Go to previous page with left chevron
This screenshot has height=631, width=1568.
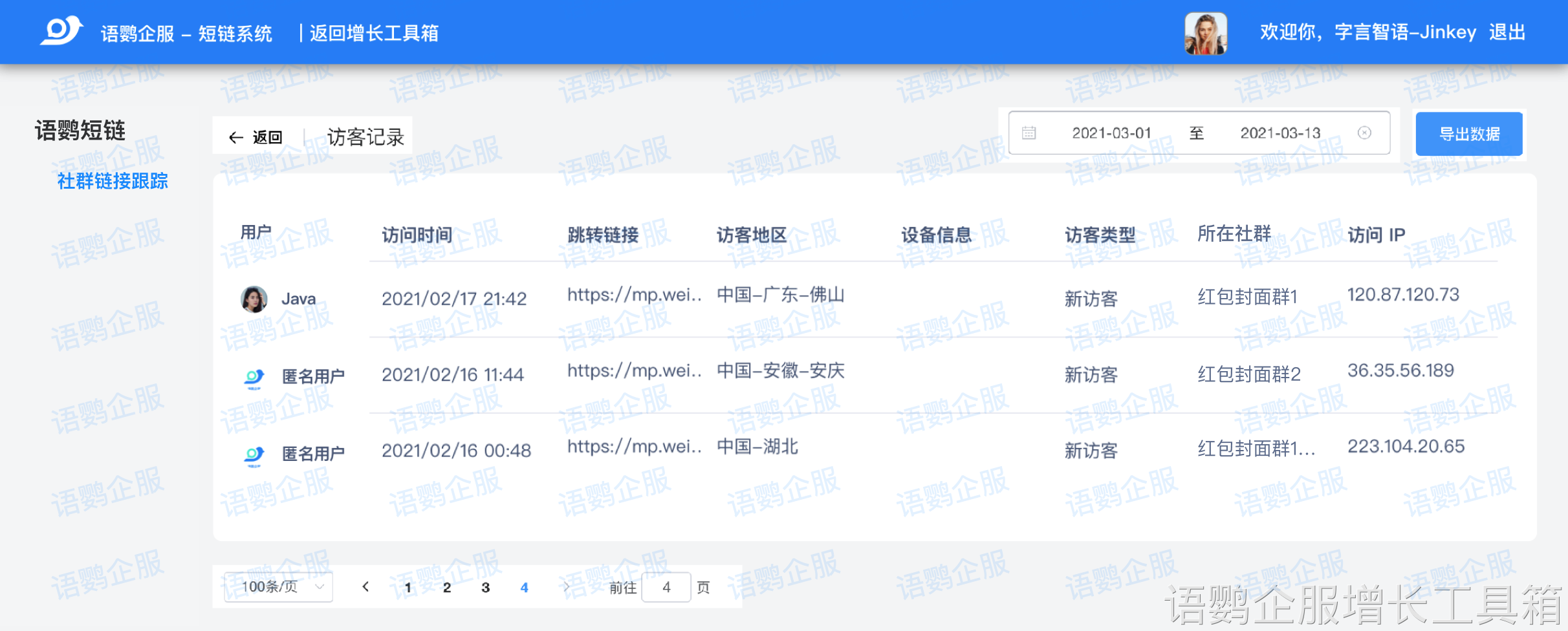(366, 586)
